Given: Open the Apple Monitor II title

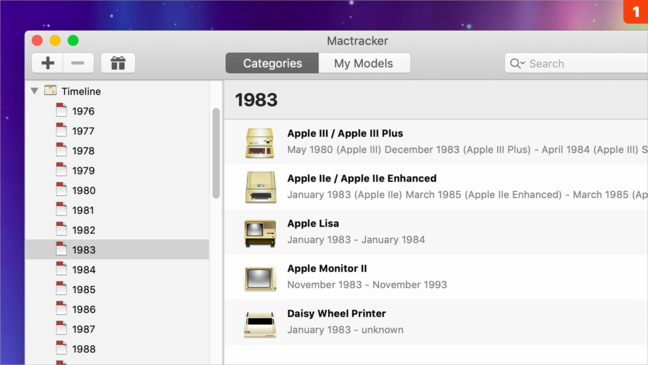Looking at the screenshot, I should (327, 268).
